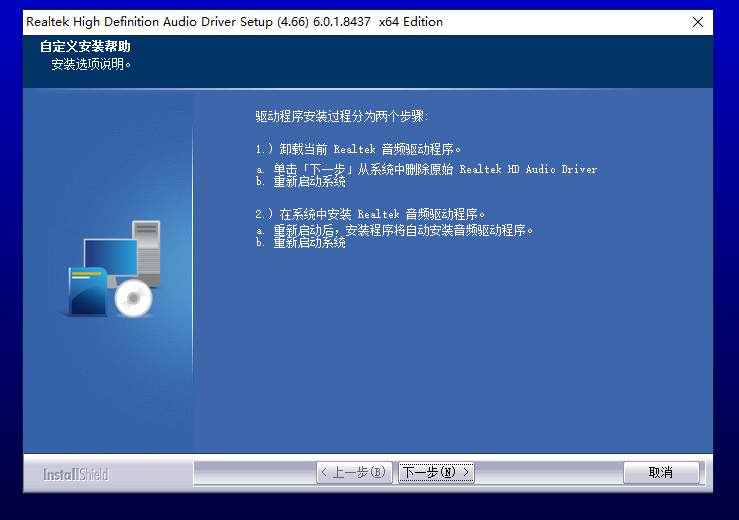The image size is (739, 520).
Task: Click the line 单击「下一步」从系统中删除原始 Realtek HD Audio Driver
Action: pyautogui.click(x=427, y=169)
